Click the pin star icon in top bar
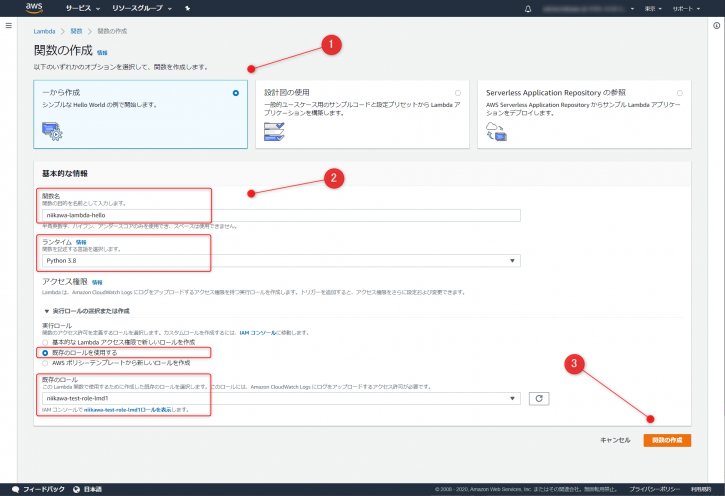Viewport: 725px width, 496px height. point(187,8)
